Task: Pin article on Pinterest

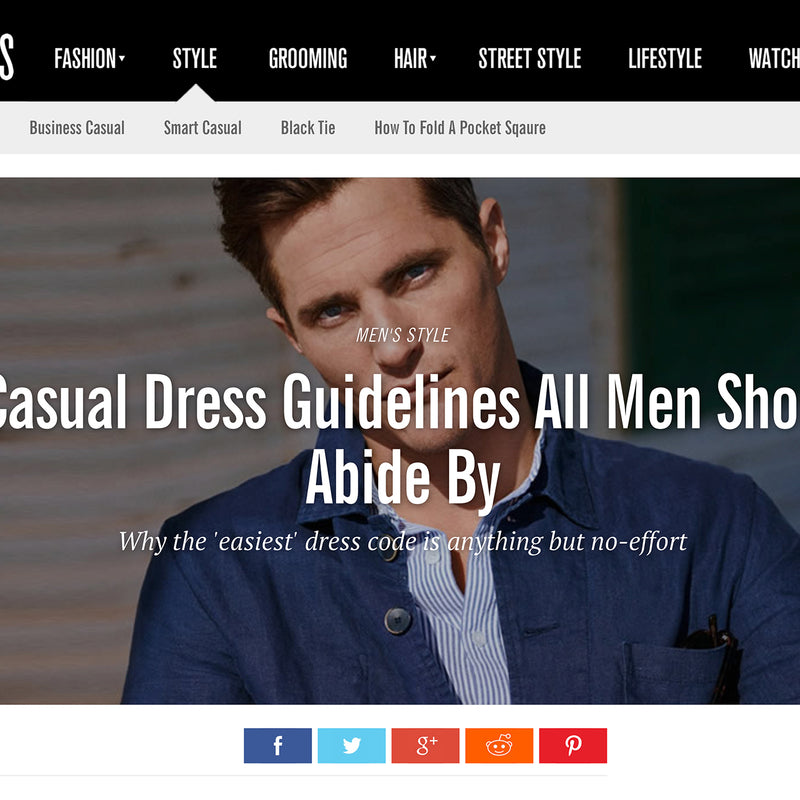Action: [573, 745]
